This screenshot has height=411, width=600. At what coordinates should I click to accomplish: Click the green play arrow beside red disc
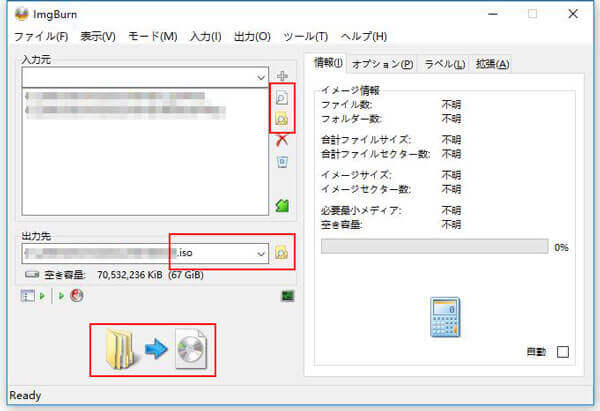[x=61, y=296]
